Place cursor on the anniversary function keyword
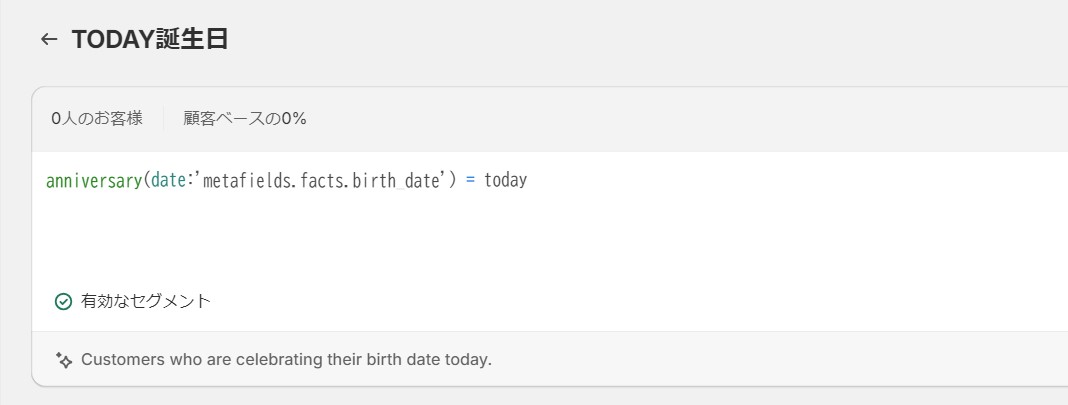Screen dimensions: 1068x405 93,181
